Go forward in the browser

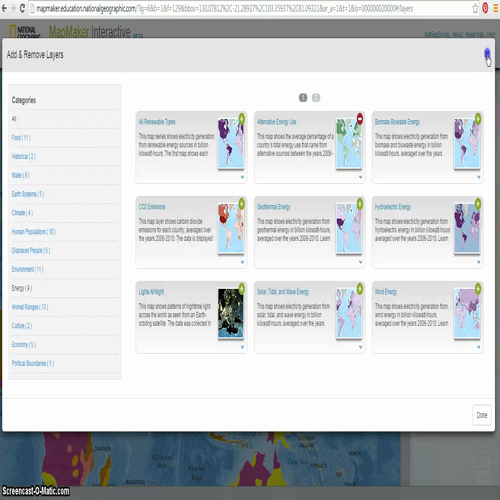13,8
